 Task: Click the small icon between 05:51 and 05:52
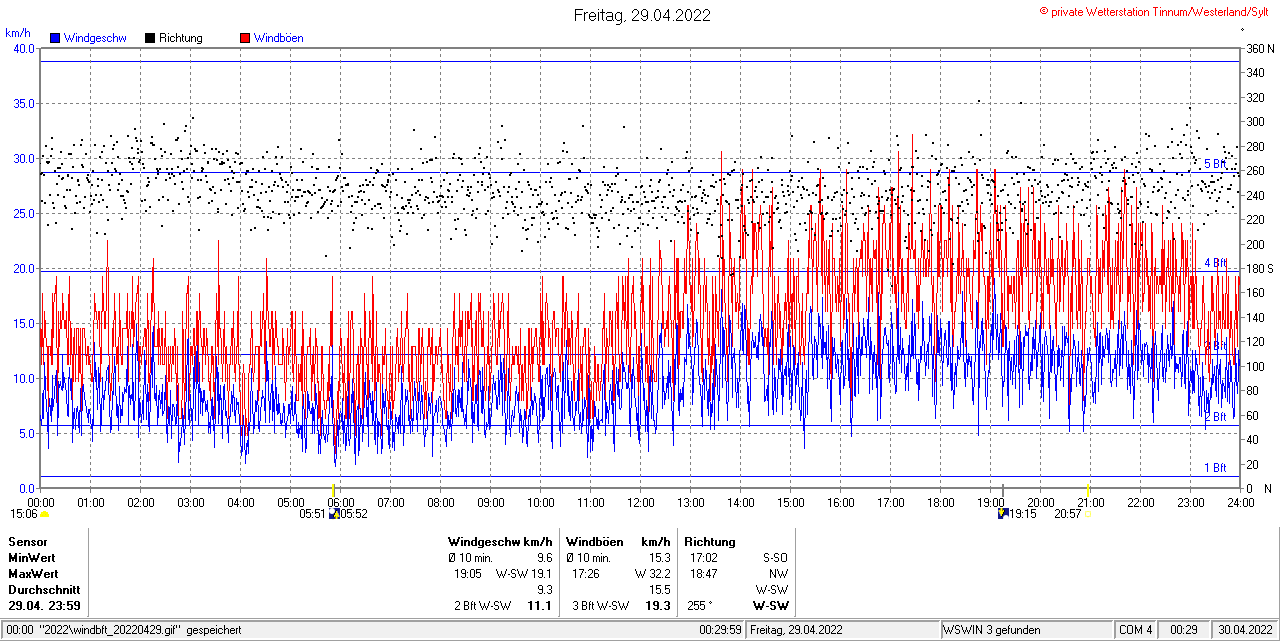click(334, 514)
